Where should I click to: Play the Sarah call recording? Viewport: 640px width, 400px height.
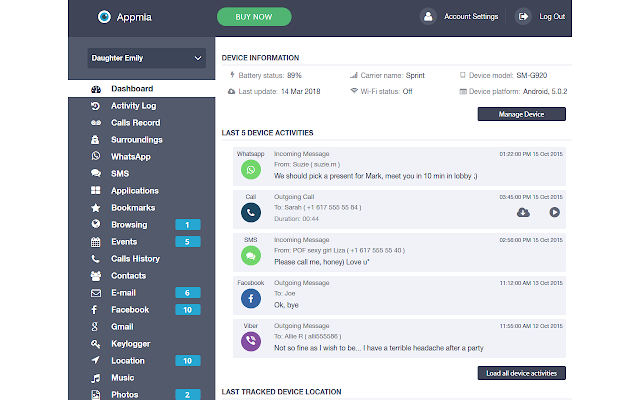click(554, 212)
